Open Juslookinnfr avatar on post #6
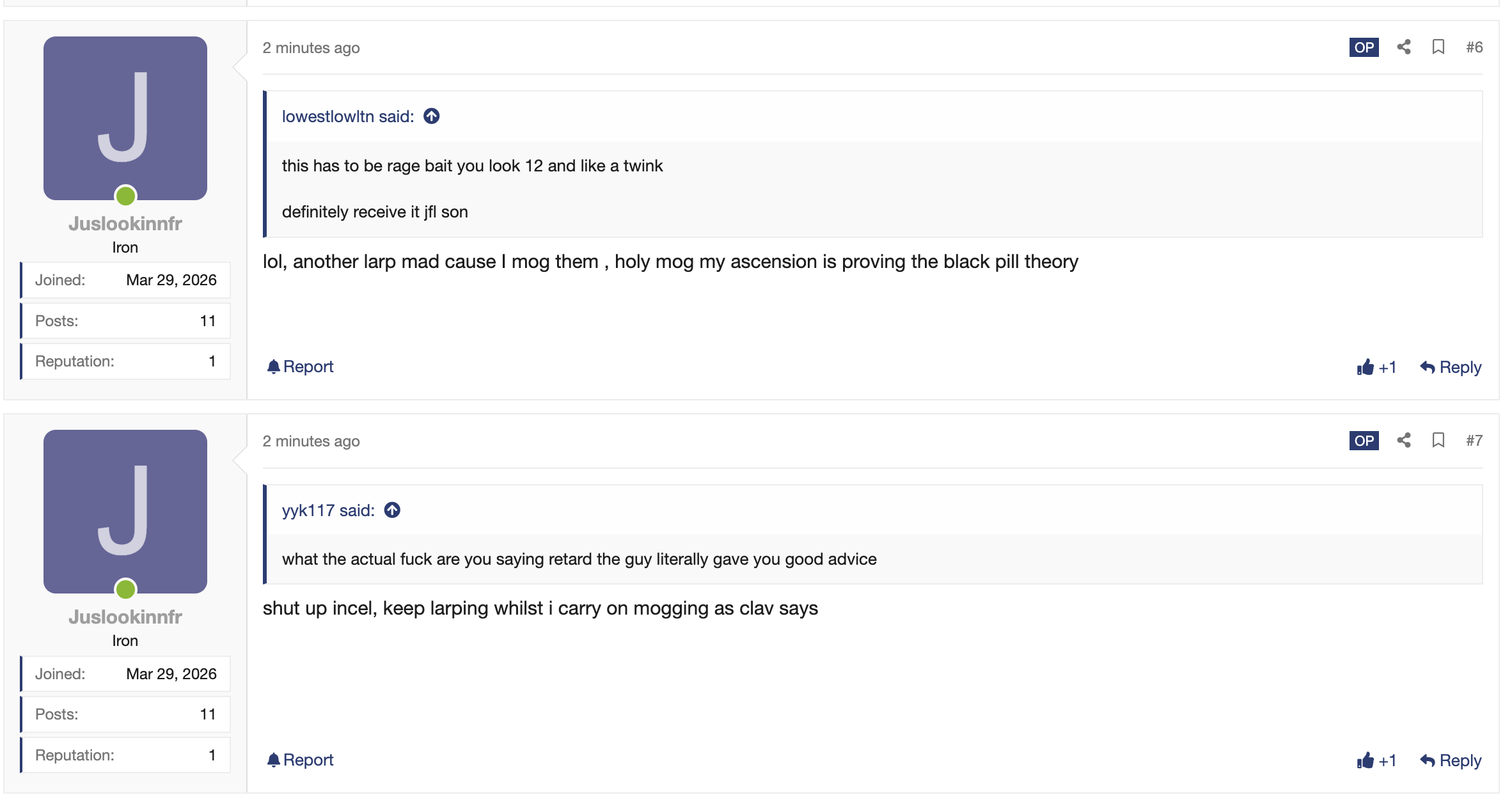The width and height of the screenshot is (1512, 802). (125, 118)
